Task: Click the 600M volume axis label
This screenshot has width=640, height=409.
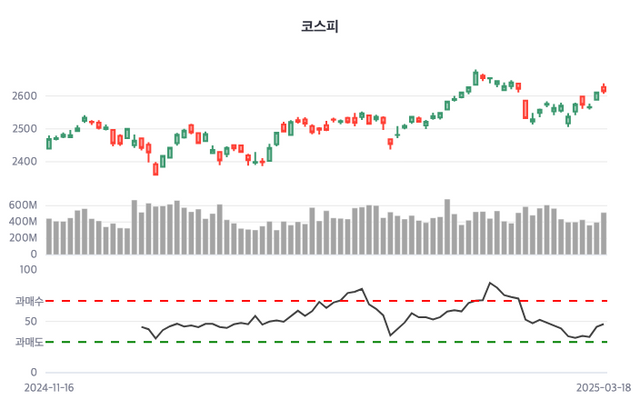Action: [x=22, y=206]
